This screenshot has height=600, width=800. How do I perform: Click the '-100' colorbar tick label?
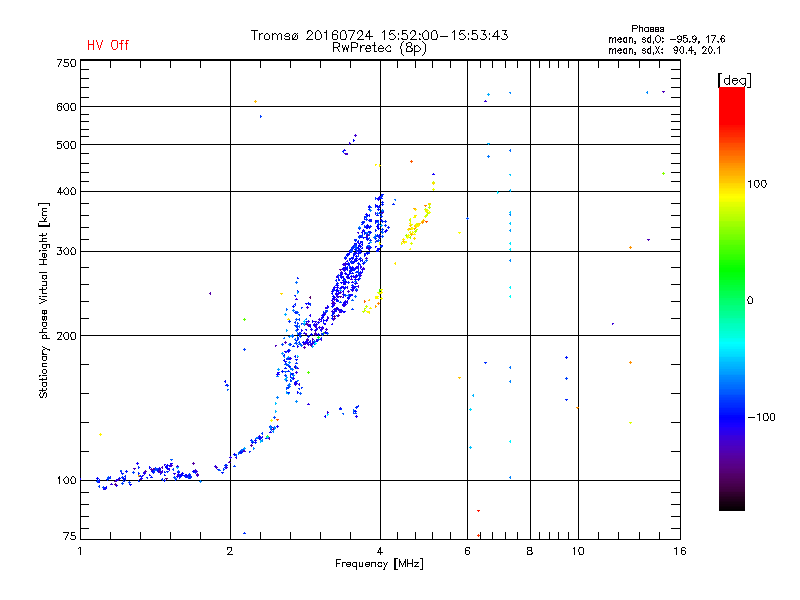pos(761,417)
